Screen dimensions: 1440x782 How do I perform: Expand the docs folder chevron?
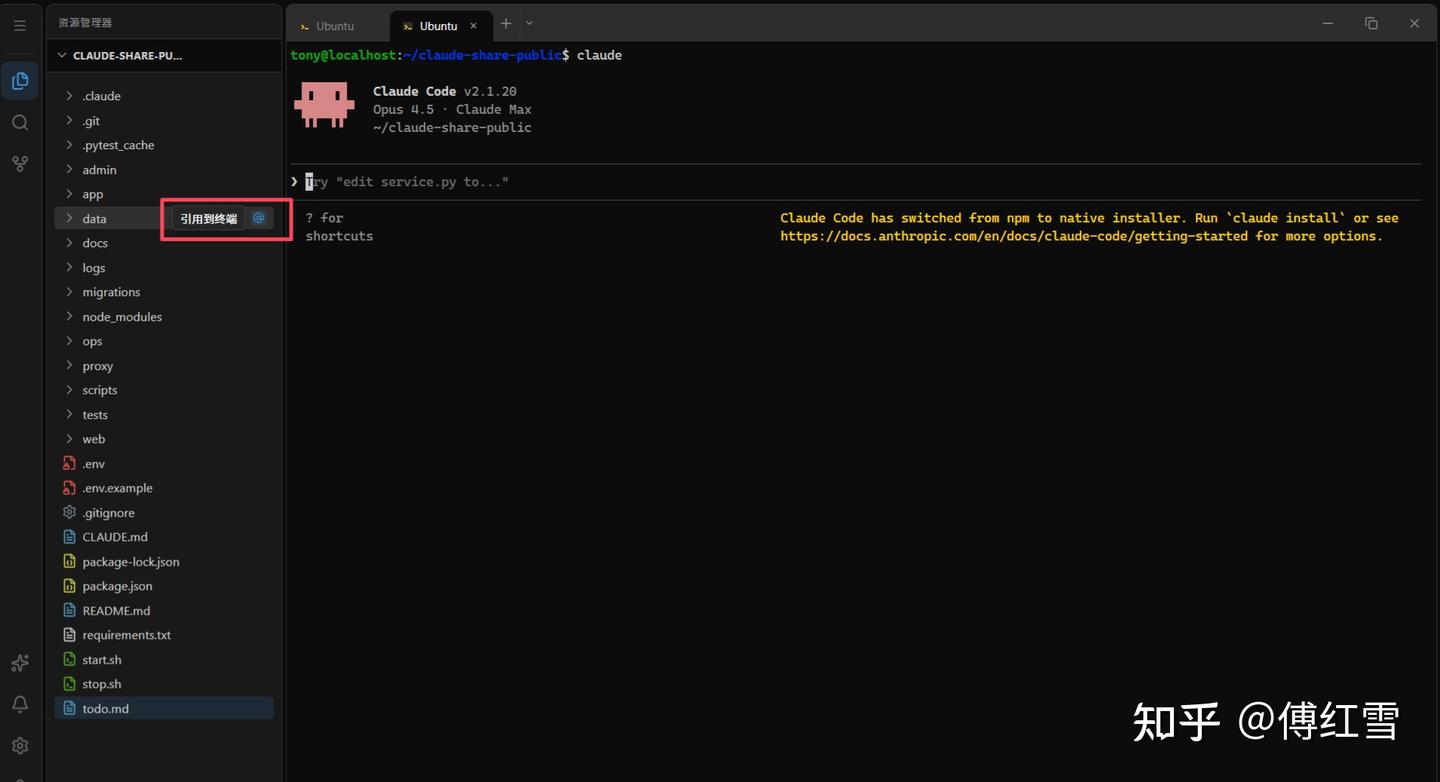click(69, 243)
